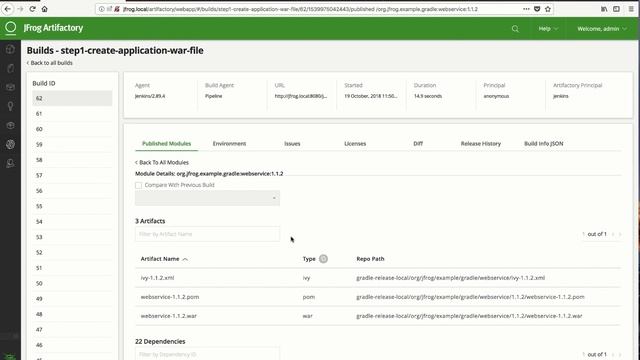
Task: Select build ID 59
Action: [72, 145]
